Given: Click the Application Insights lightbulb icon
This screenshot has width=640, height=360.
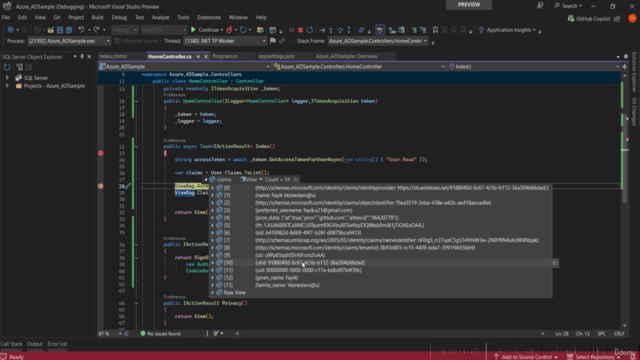Looking at the screenshot, I should [x=481, y=30].
